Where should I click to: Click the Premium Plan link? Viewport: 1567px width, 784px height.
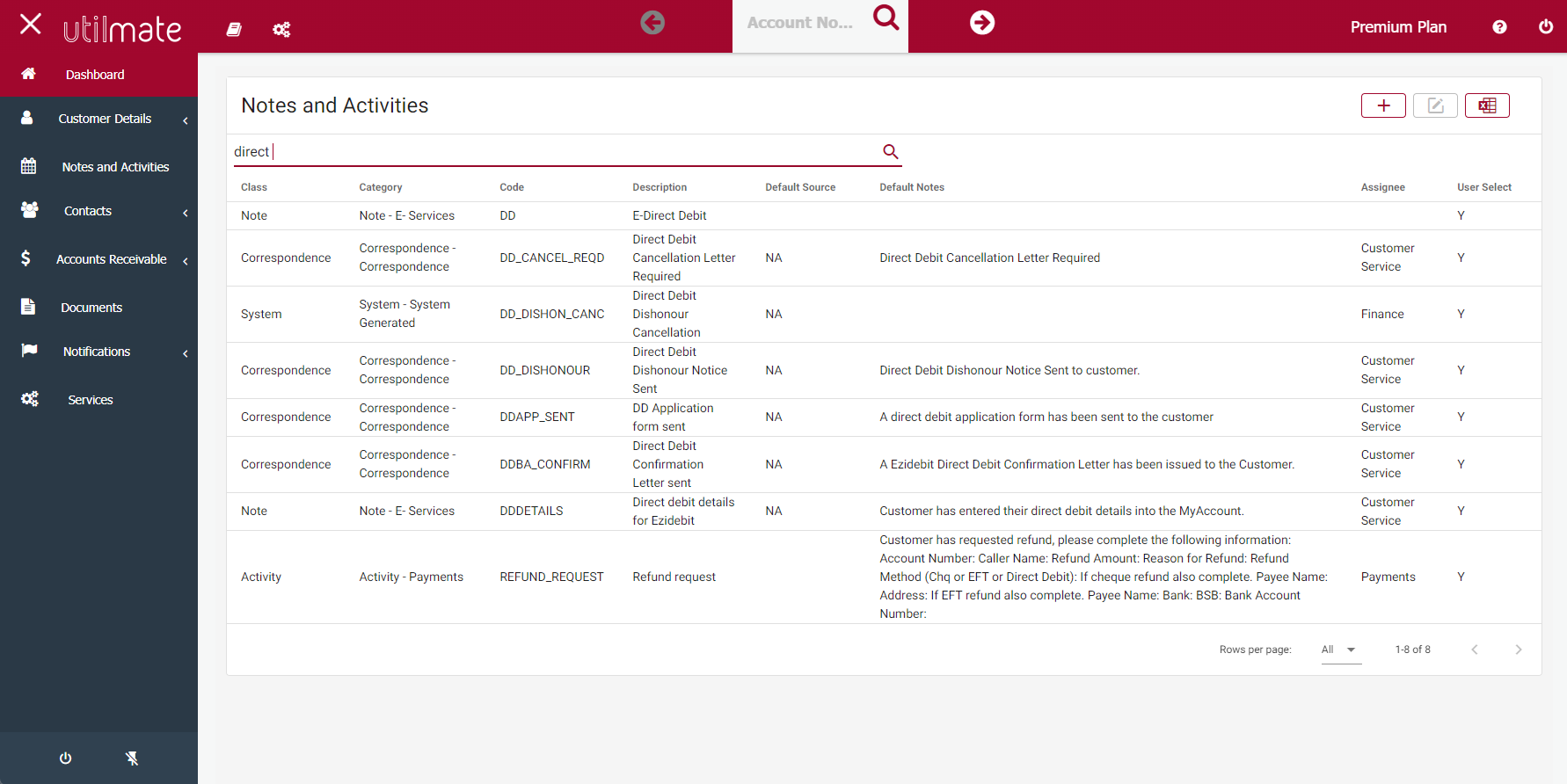click(1398, 27)
